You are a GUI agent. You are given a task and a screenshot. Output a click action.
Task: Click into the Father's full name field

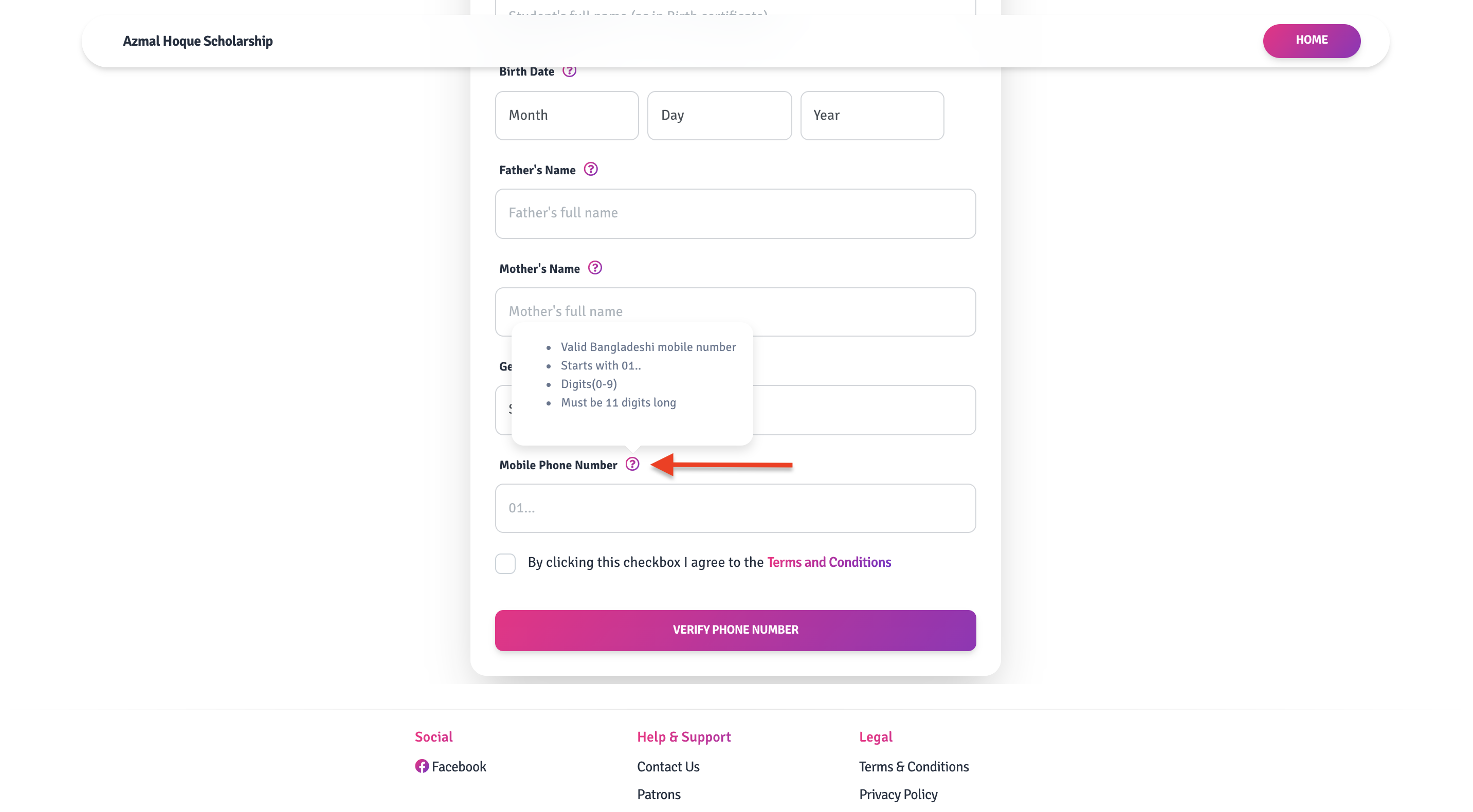tap(735, 214)
